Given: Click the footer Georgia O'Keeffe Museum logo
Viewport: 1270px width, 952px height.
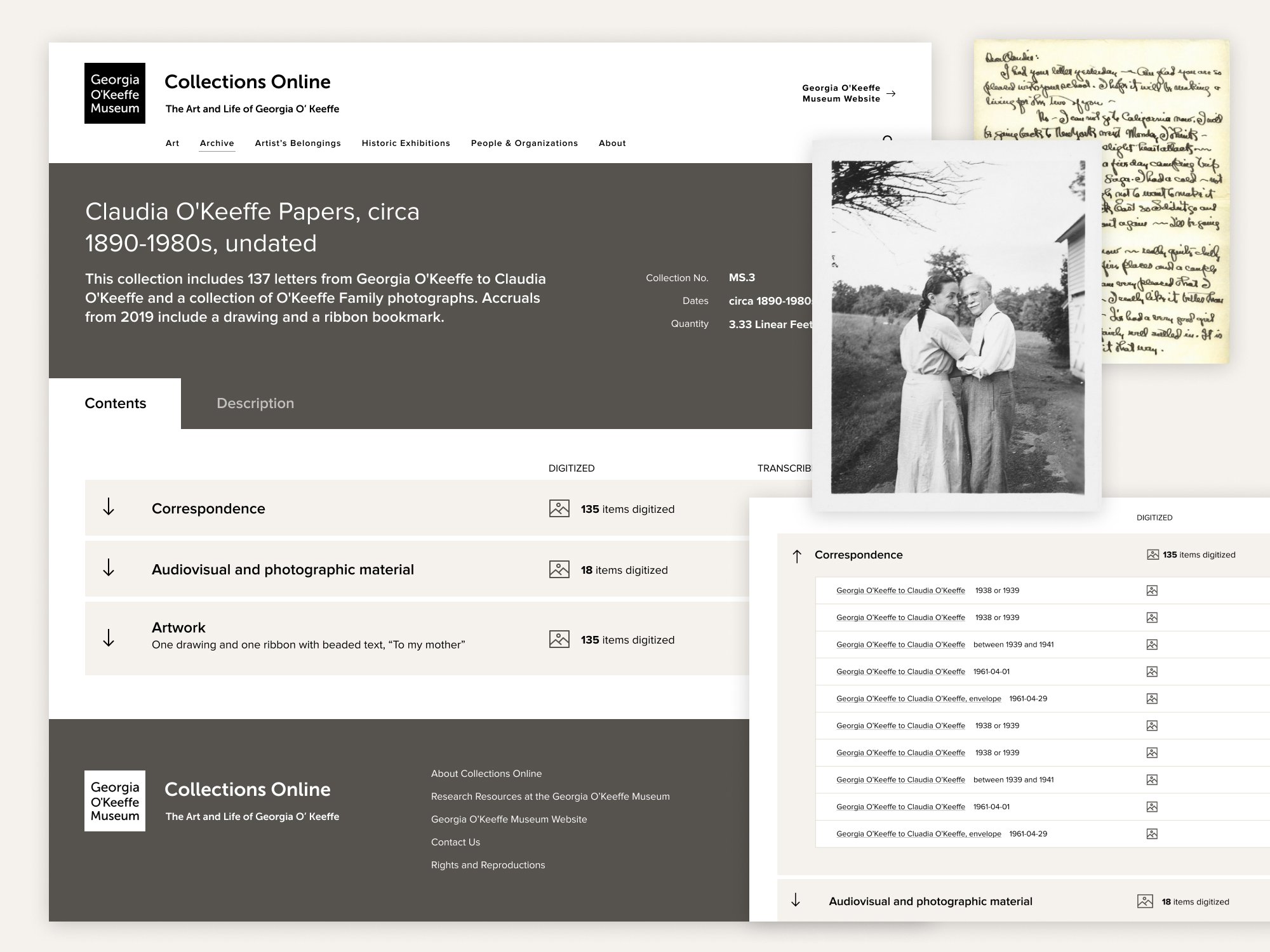Looking at the screenshot, I should (x=115, y=801).
